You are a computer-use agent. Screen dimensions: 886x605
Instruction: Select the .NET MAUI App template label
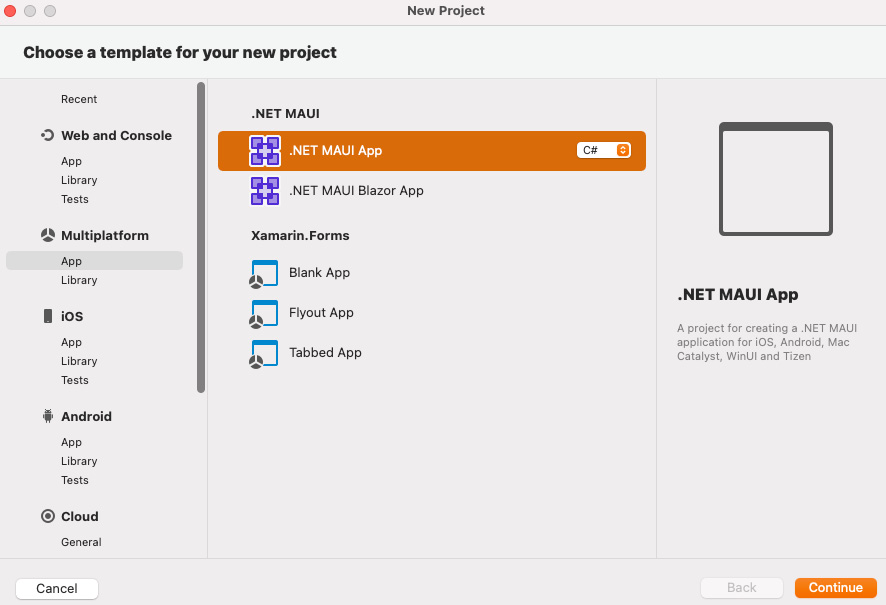click(x=336, y=151)
